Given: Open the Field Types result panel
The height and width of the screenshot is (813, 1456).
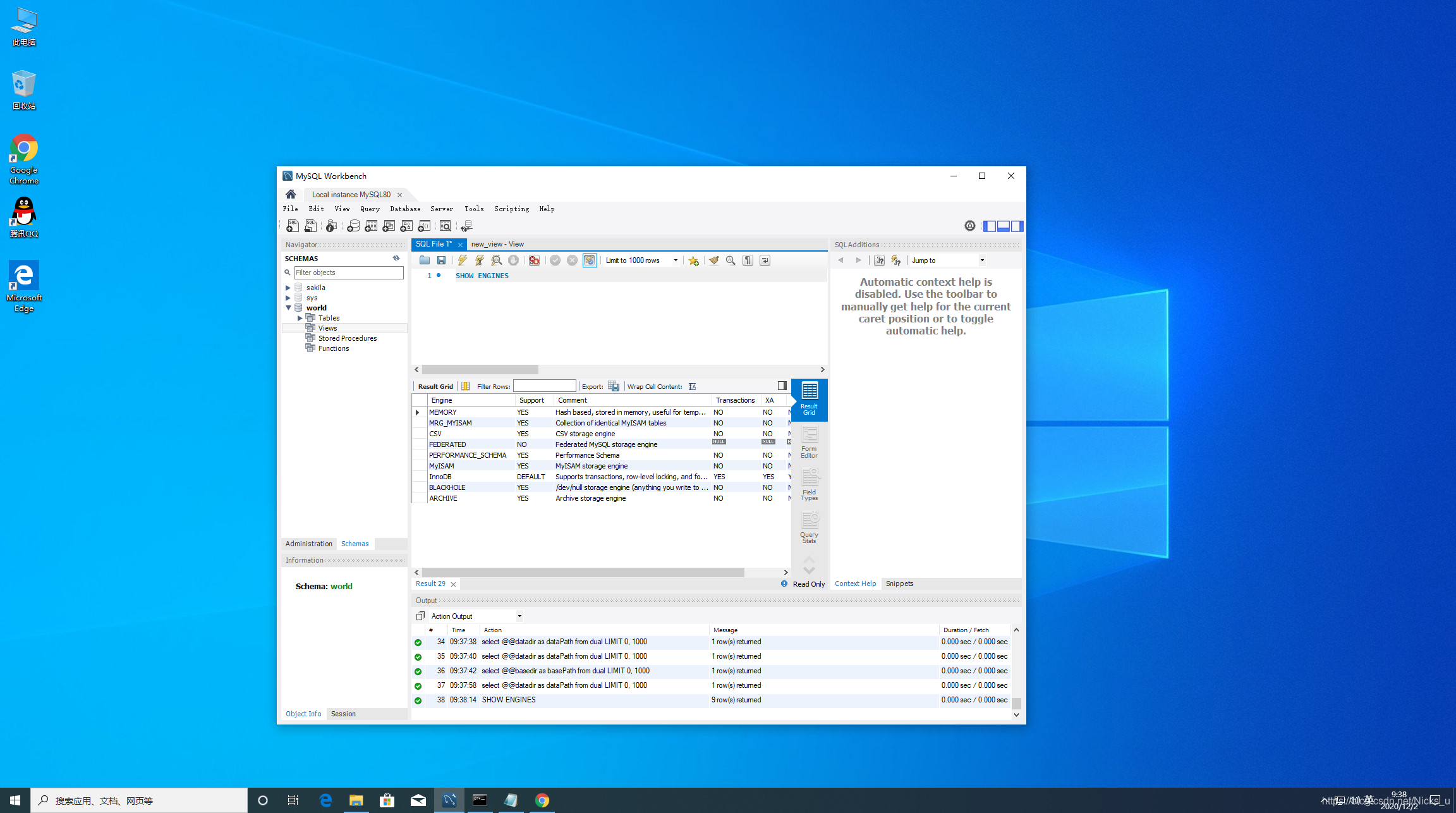Looking at the screenshot, I should [x=809, y=485].
